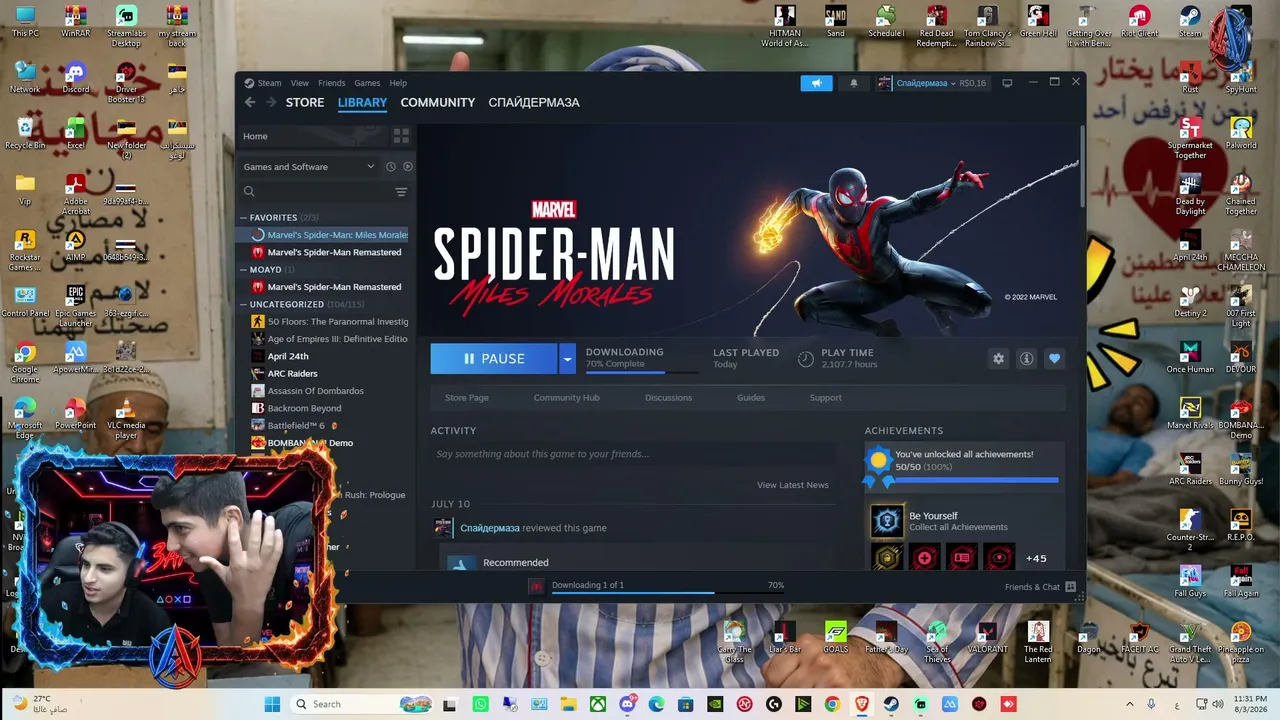Open the Games and Software dropdown
Screen dimensions: 1280x720
coord(308,167)
